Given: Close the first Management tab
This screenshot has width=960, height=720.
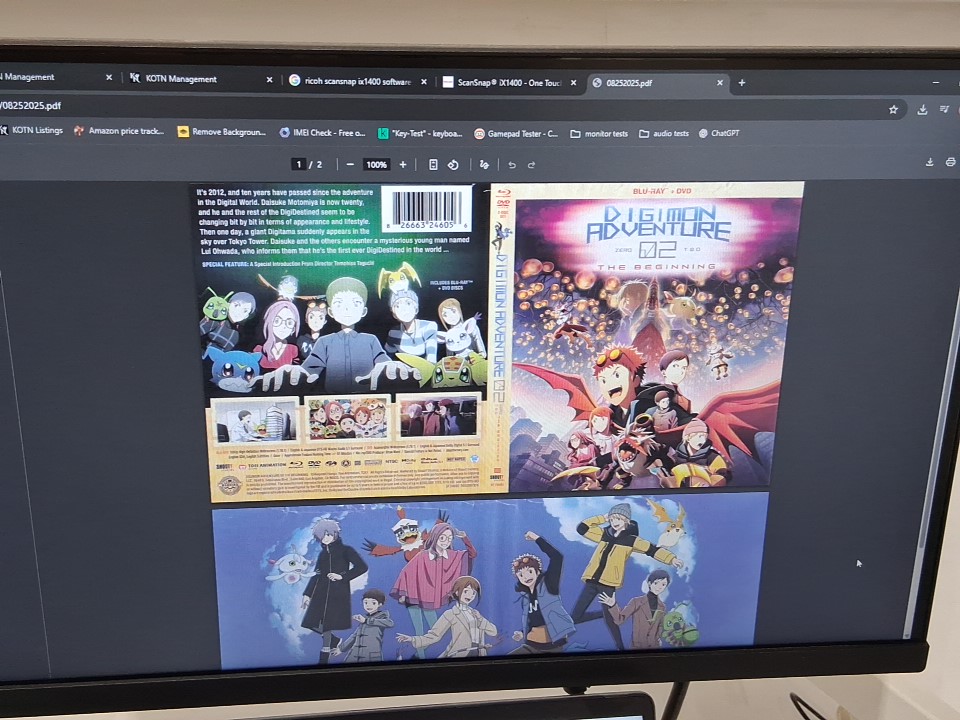Looking at the screenshot, I should click(109, 77).
